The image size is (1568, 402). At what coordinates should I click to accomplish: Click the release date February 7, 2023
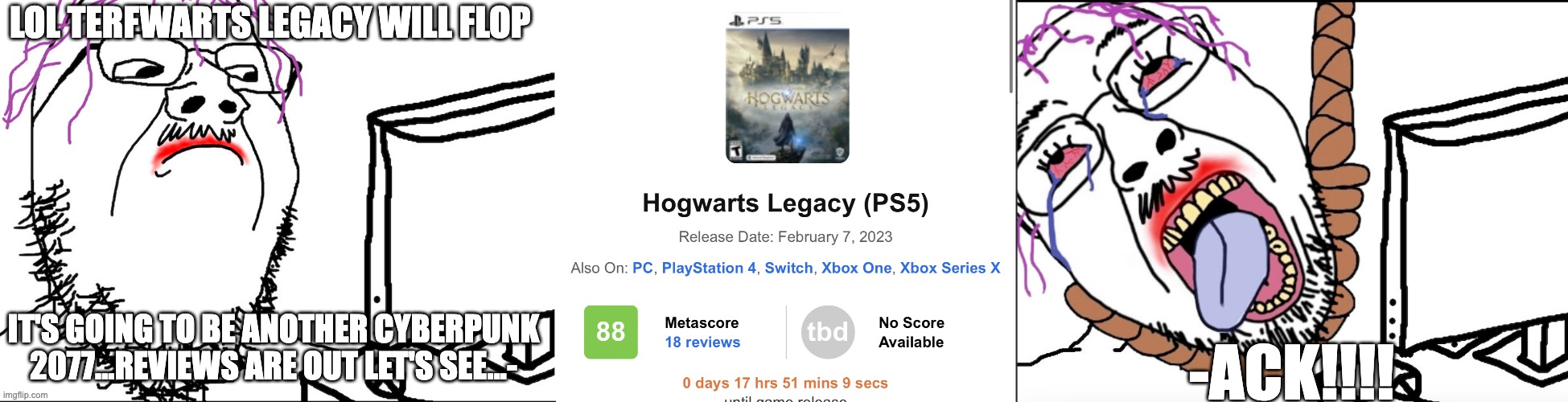pos(835,237)
